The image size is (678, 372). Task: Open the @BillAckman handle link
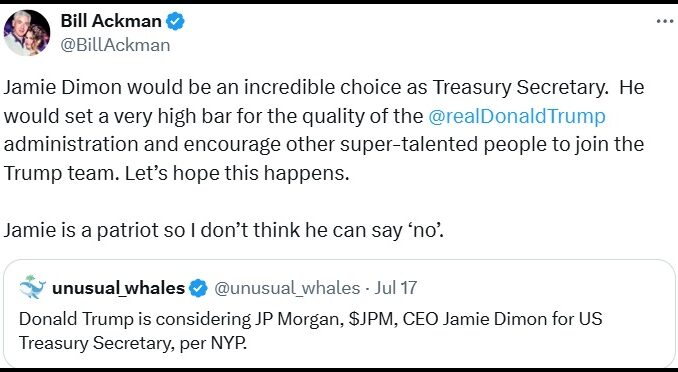point(115,45)
